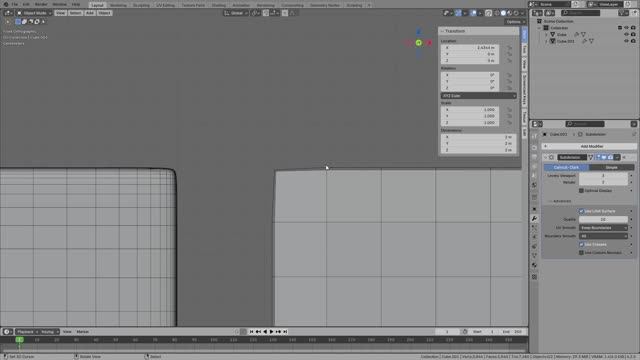This screenshot has height=360, width=640.
Task: Click the red X axis gizmo ball
Action: pos(429,42)
